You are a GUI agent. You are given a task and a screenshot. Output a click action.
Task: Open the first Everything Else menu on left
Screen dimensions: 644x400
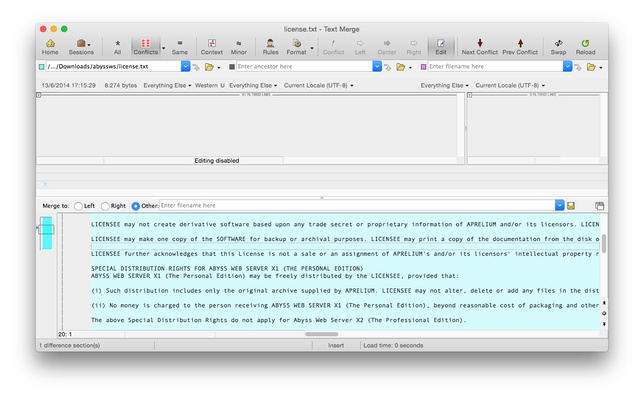coord(167,85)
